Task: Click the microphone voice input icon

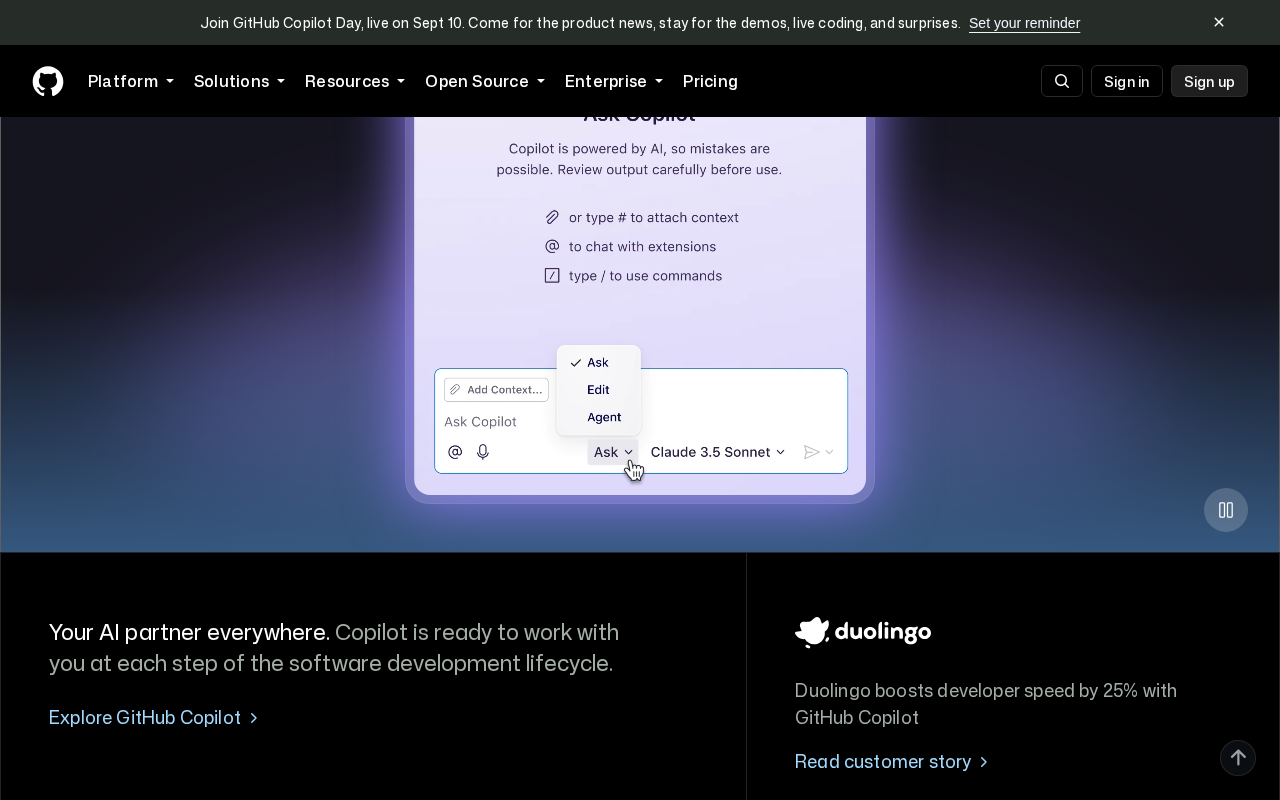Action: tap(483, 452)
